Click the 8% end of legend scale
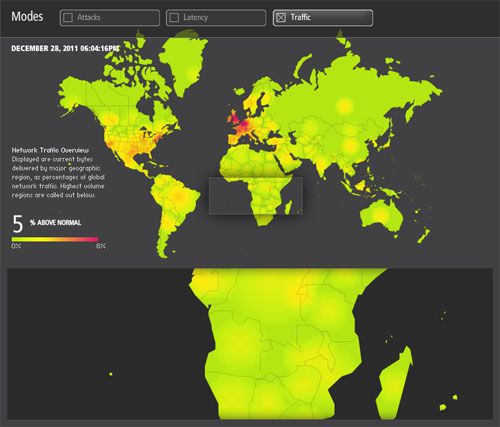500x427 pixels. coord(101,246)
